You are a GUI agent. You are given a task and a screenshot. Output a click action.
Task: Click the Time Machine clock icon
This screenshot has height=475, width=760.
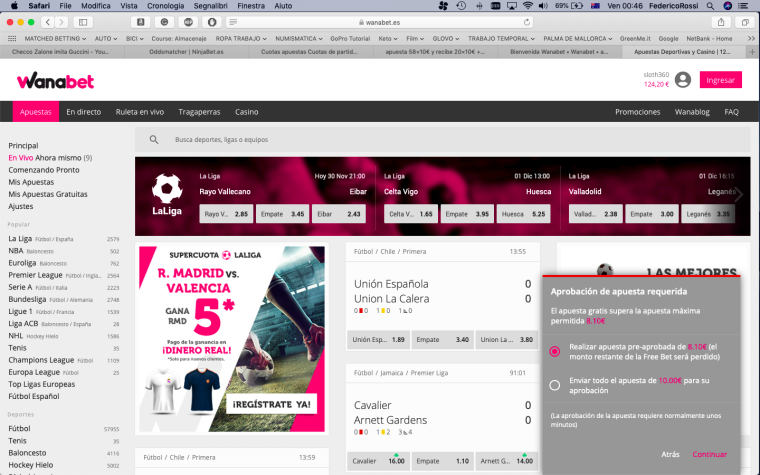461,6
